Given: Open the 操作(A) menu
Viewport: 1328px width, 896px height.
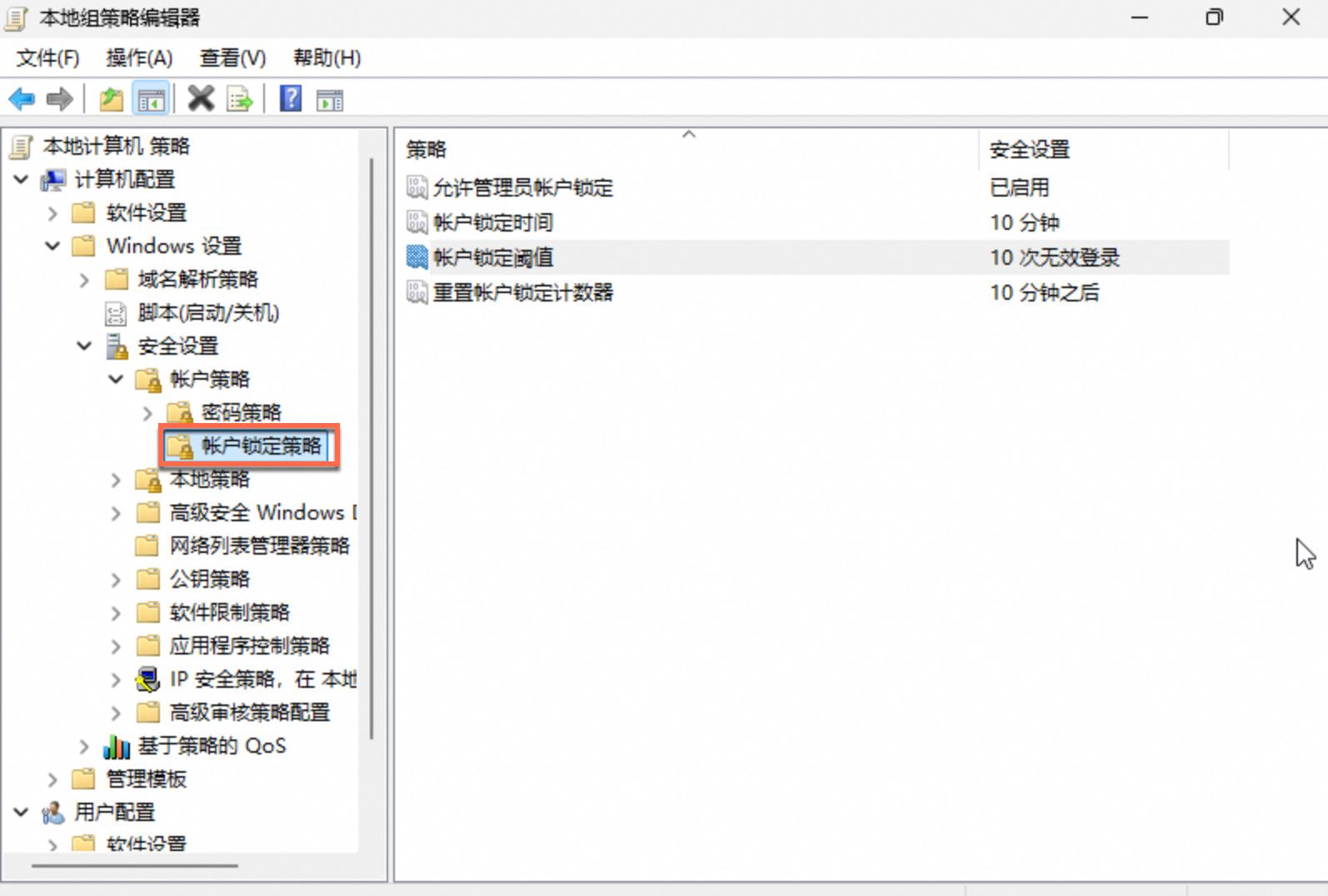Looking at the screenshot, I should point(139,58).
